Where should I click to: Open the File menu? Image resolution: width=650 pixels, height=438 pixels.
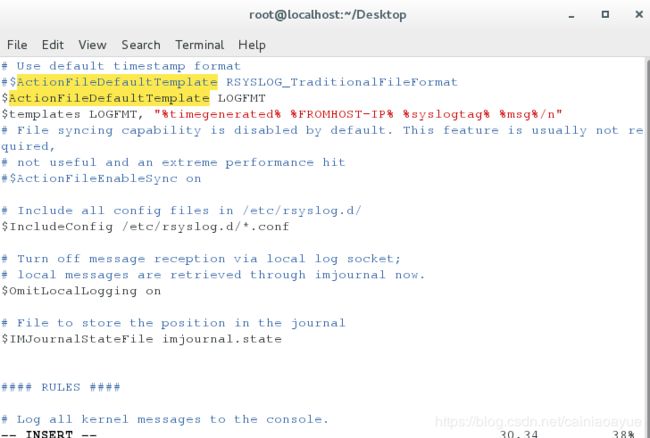[17, 45]
